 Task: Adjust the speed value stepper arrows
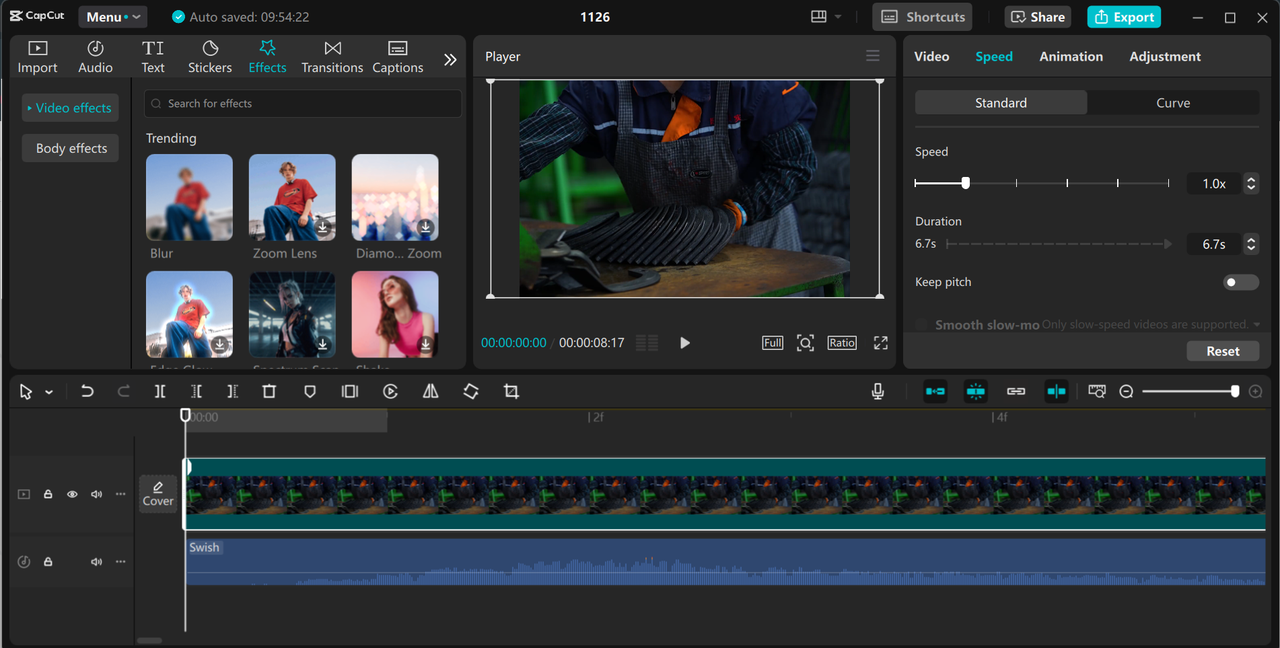coord(1251,184)
